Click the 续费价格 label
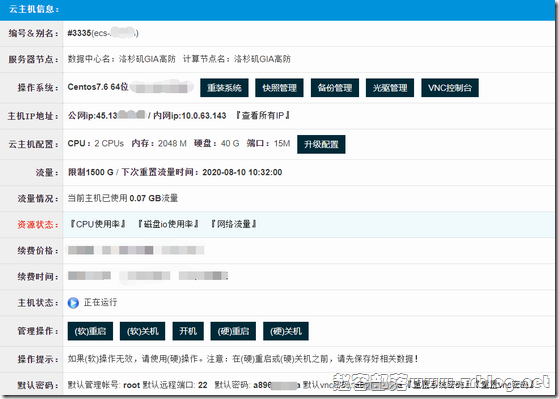The height and width of the screenshot is (399, 559). click(x=38, y=251)
